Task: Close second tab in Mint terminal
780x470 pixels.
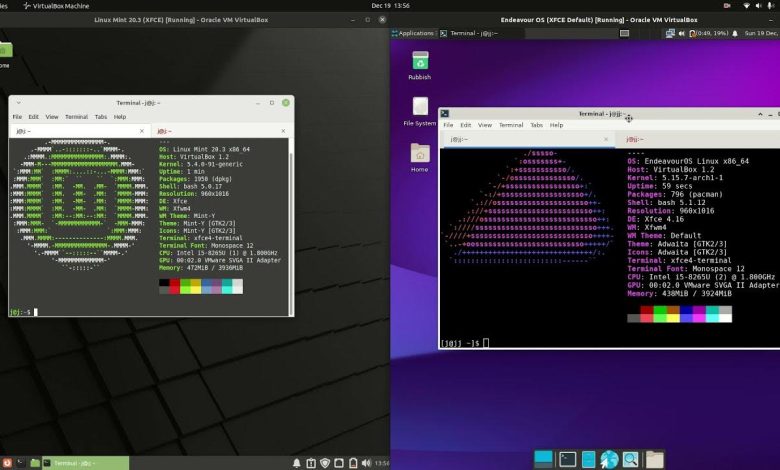Action: [x=283, y=131]
